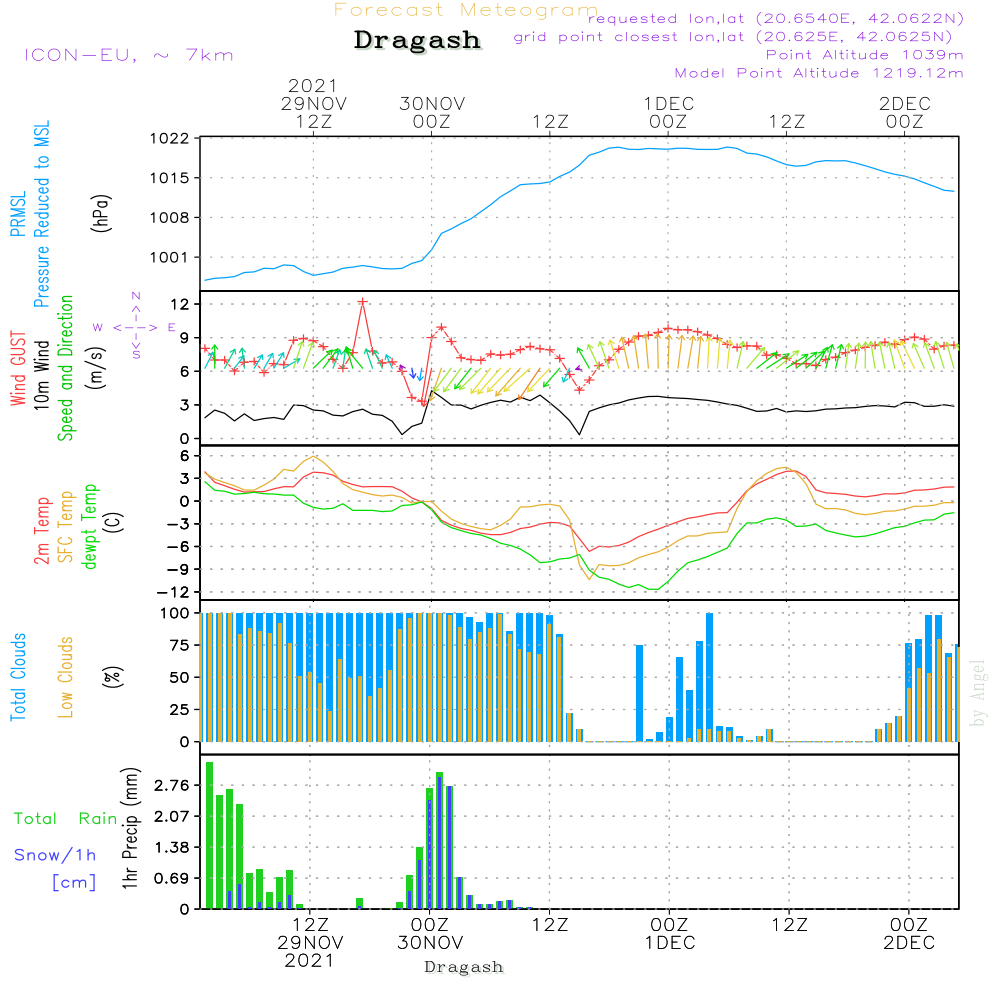The image size is (1000, 1000).
Task: Click the '2021 29NOV 12Z' top axis label
Action: pyautogui.click(x=313, y=103)
